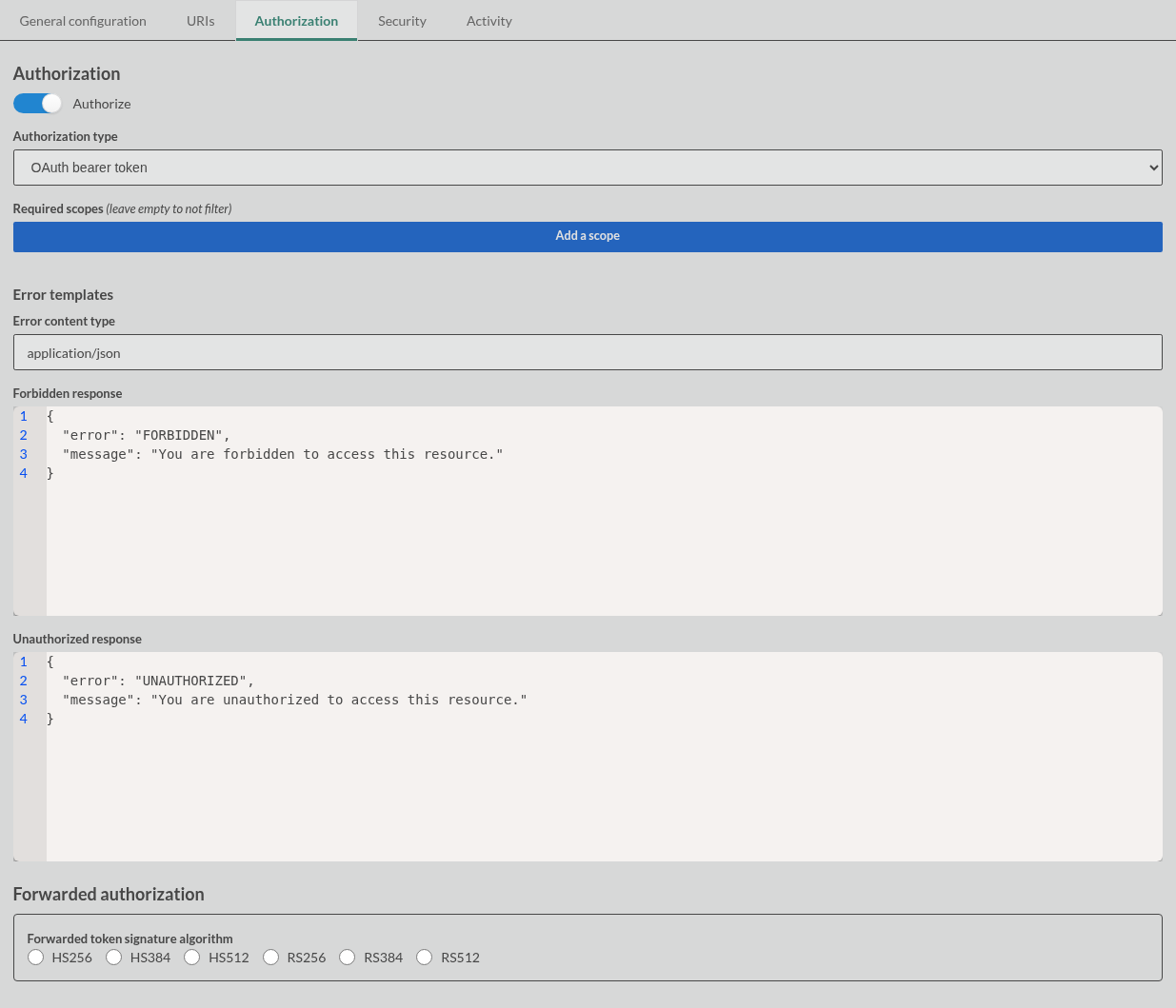
Task: Open the Authorization type dropdown
Action: click(588, 168)
